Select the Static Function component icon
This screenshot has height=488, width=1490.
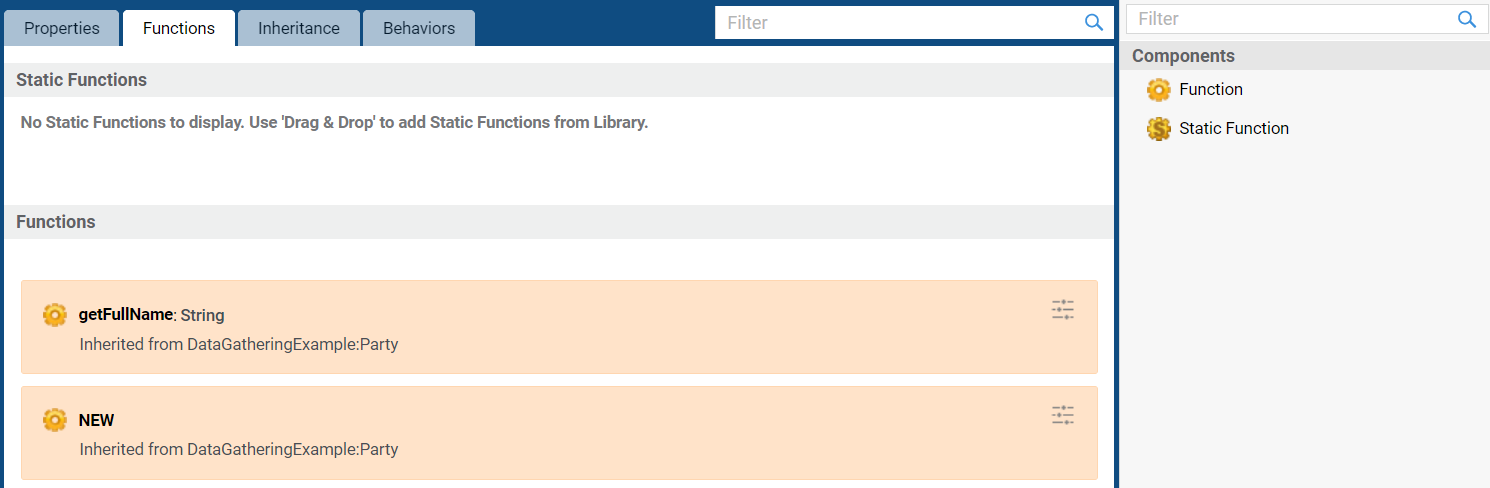pyautogui.click(x=1159, y=129)
